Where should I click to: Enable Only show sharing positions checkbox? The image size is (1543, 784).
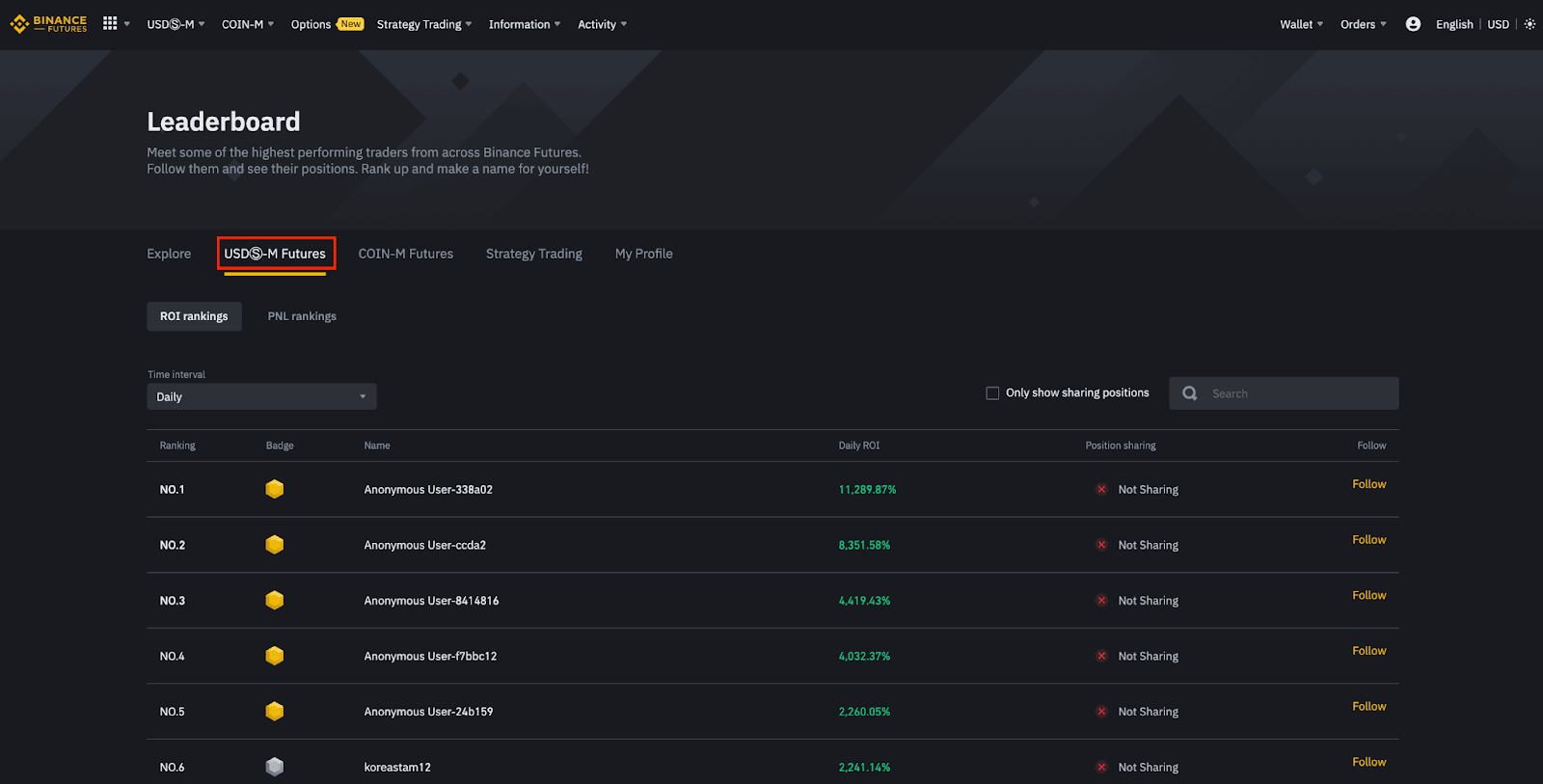point(992,392)
